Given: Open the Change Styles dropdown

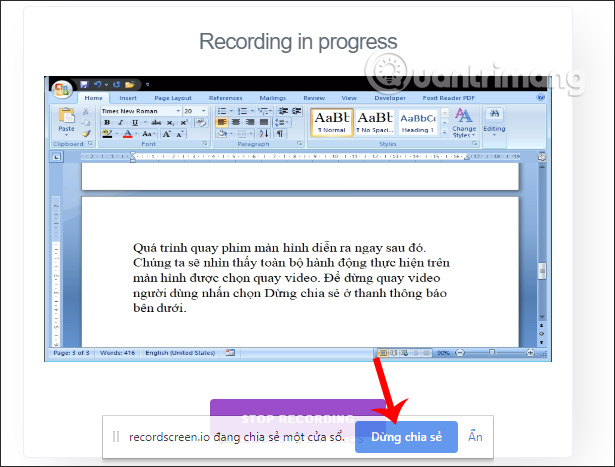Looking at the screenshot, I should tap(464, 123).
